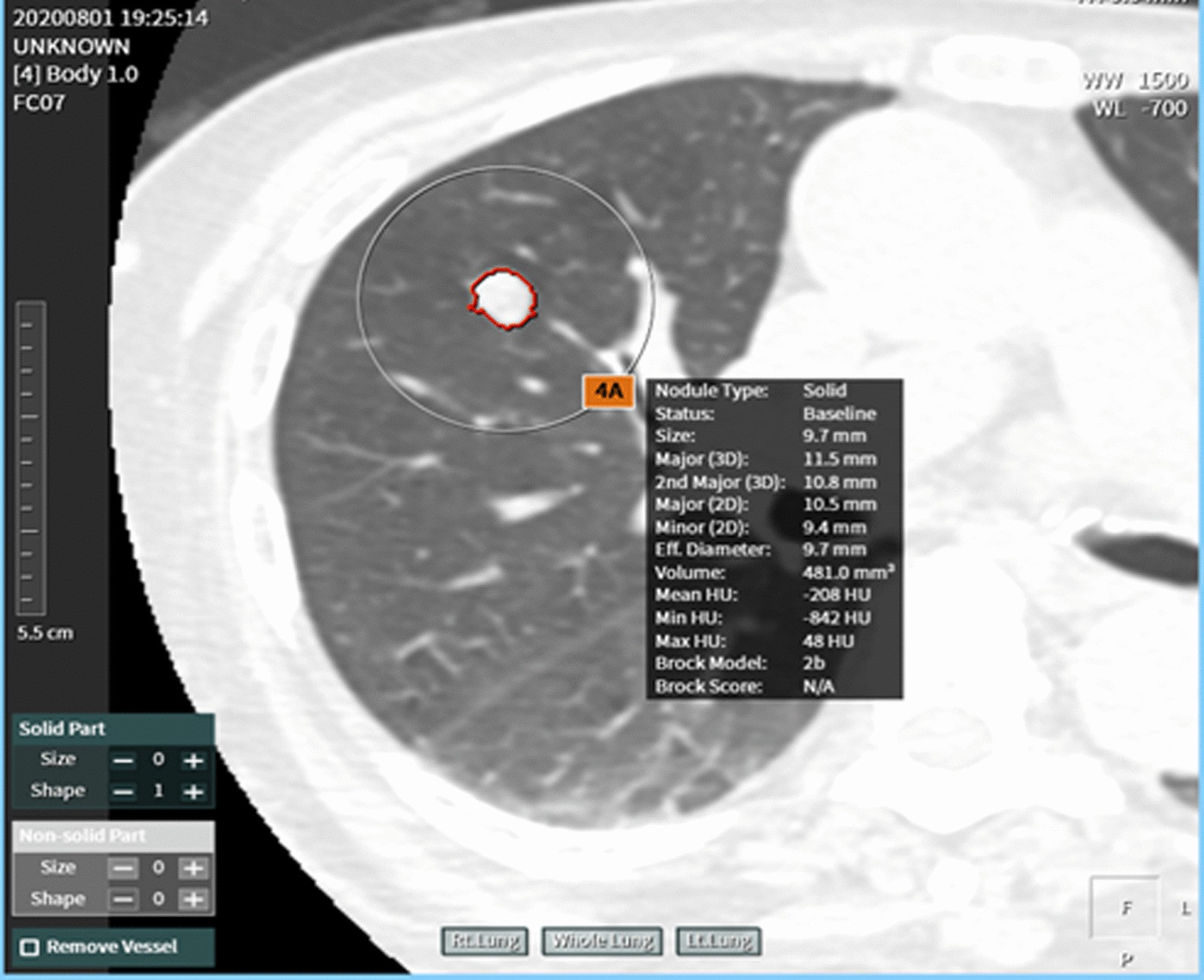Screen dimensions: 1204x980
Task: Click the orange 4A nodule label
Action: [609, 391]
